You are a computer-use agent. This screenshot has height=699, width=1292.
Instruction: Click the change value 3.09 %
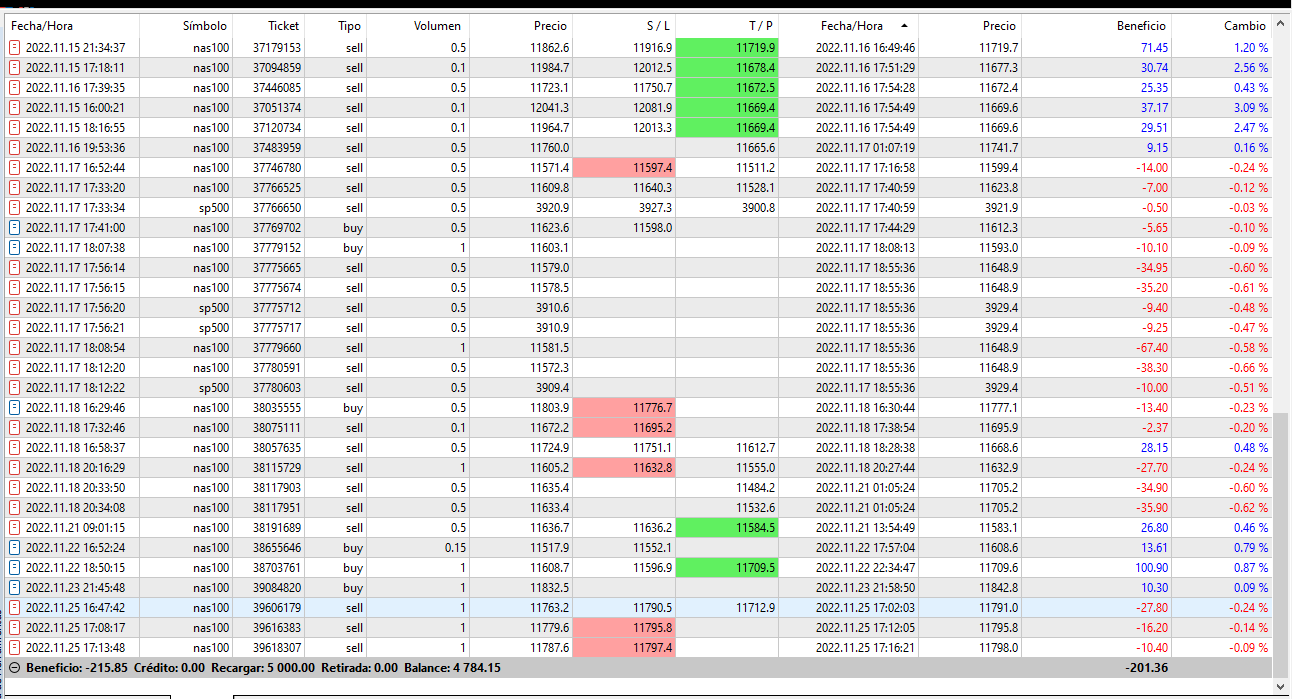[1251, 107]
